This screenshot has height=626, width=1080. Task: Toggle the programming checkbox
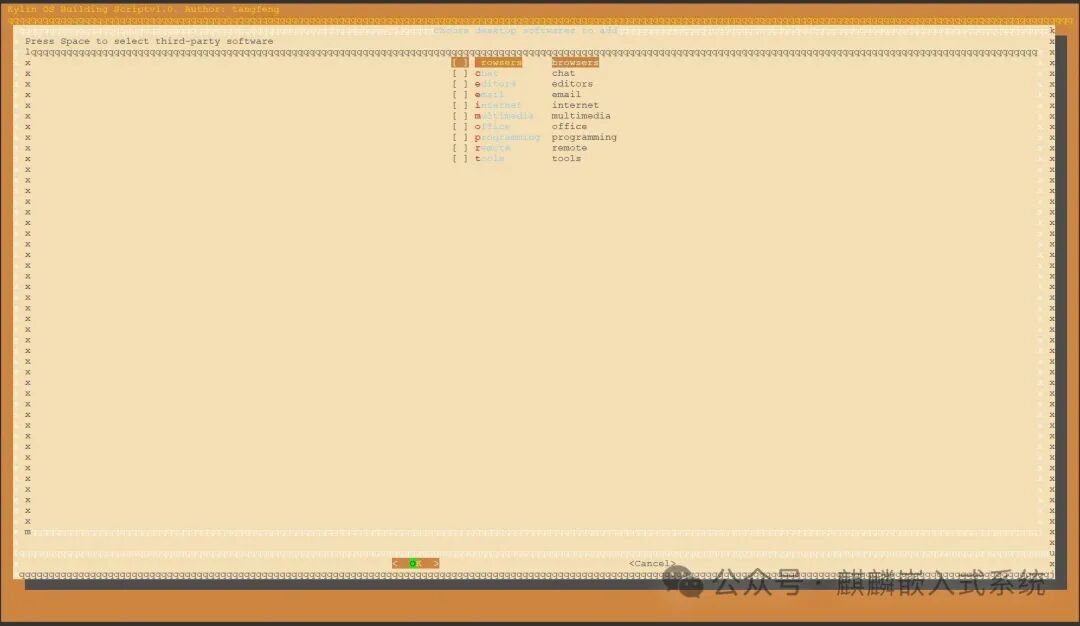coord(460,137)
